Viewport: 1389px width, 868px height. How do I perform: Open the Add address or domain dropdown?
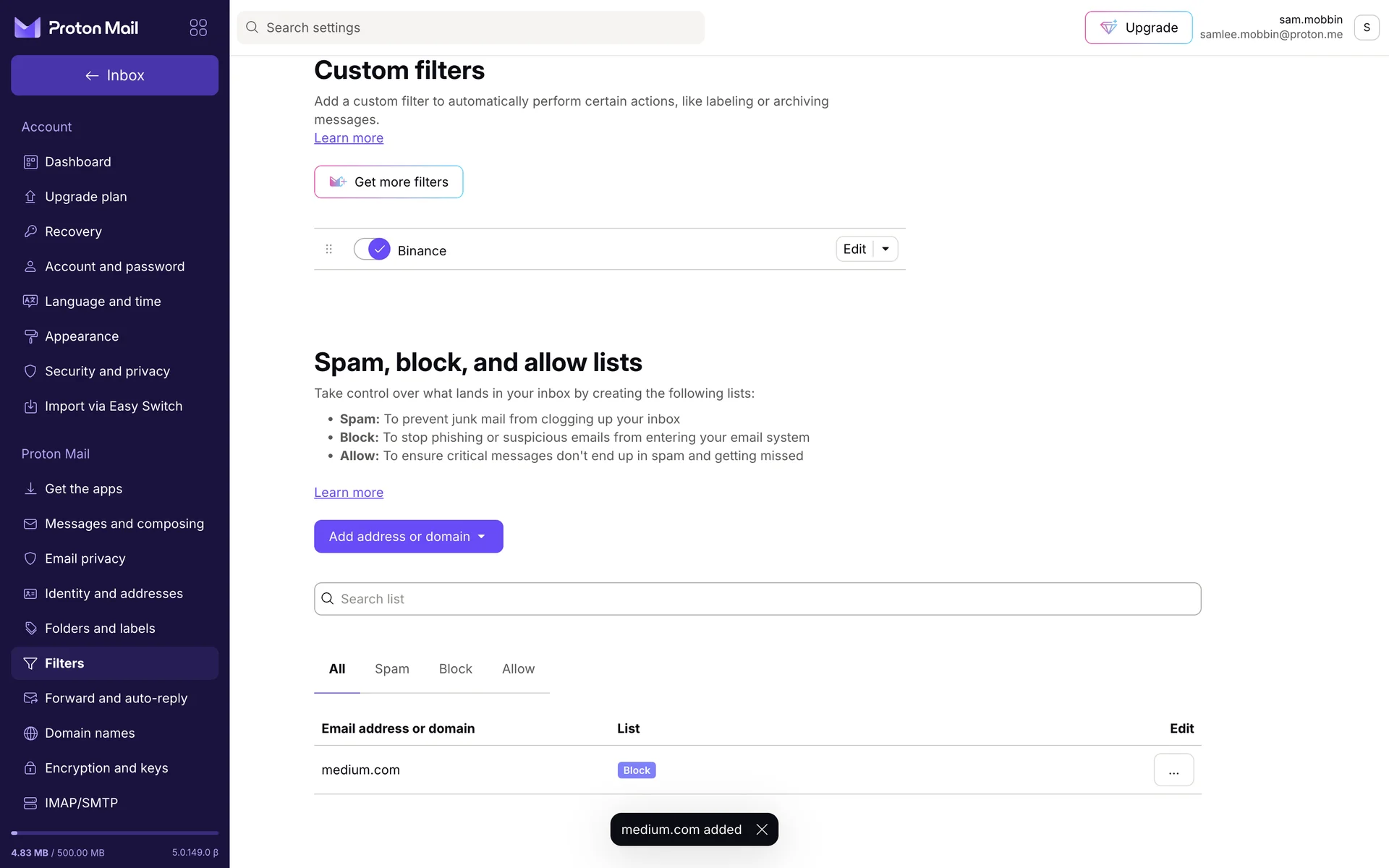(408, 537)
